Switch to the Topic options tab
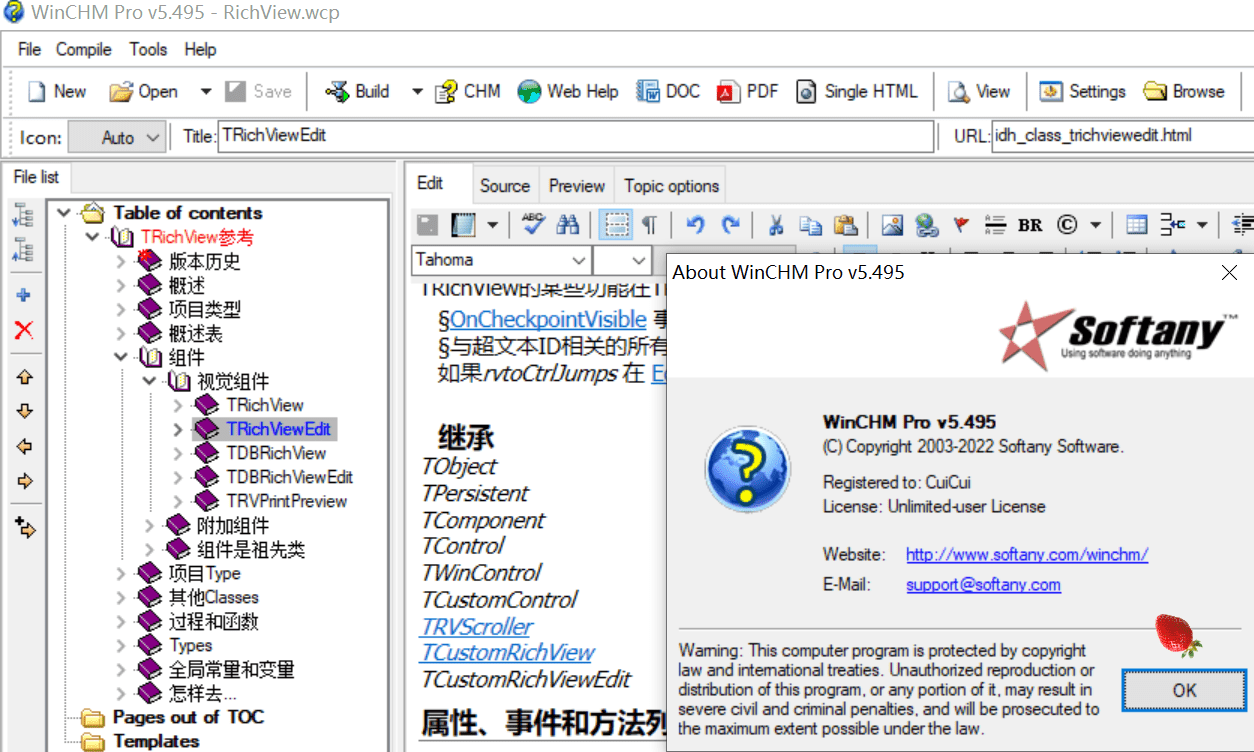The image size is (1254, 752). (672, 185)
